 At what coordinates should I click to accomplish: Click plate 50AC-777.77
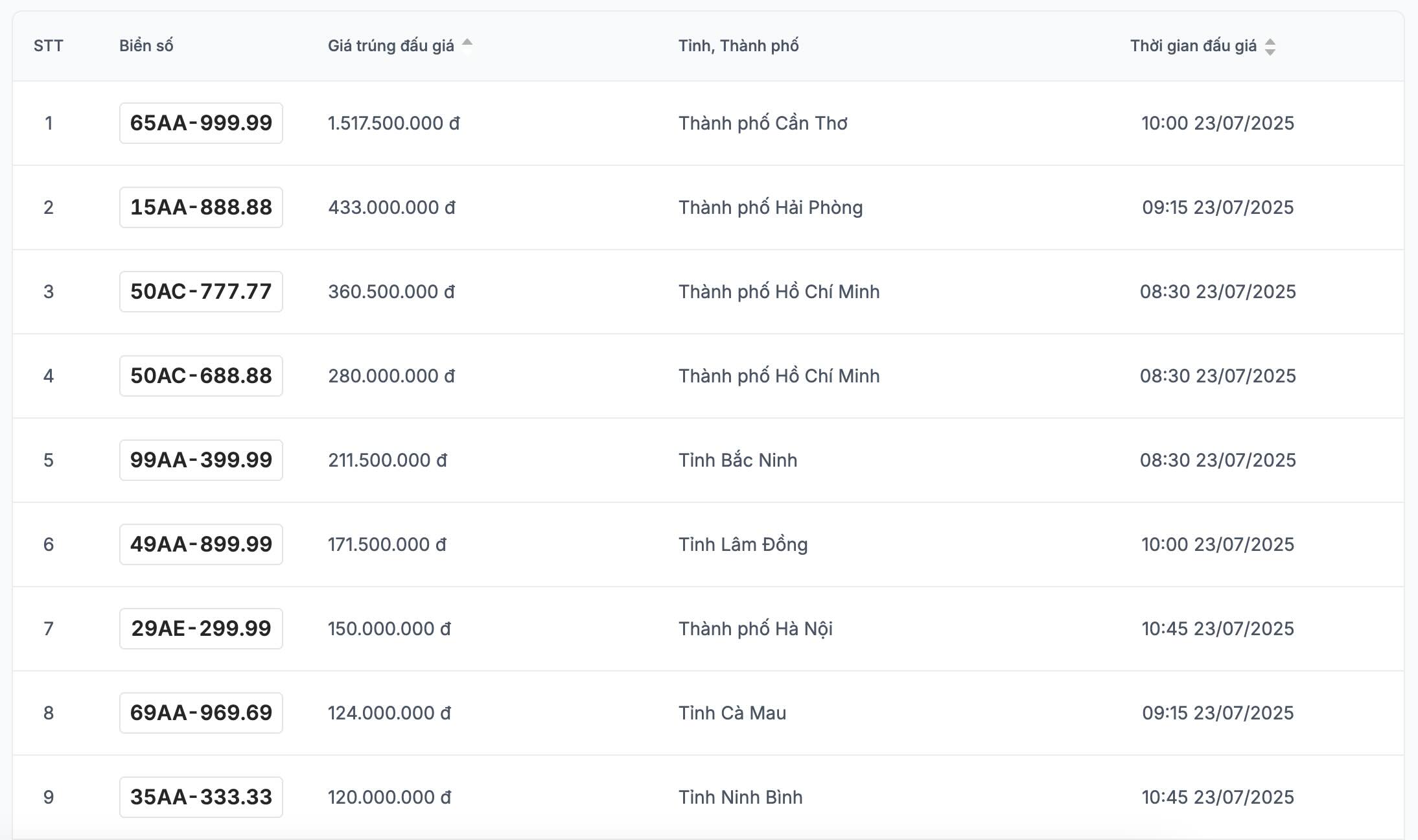(x=201, y=292)
